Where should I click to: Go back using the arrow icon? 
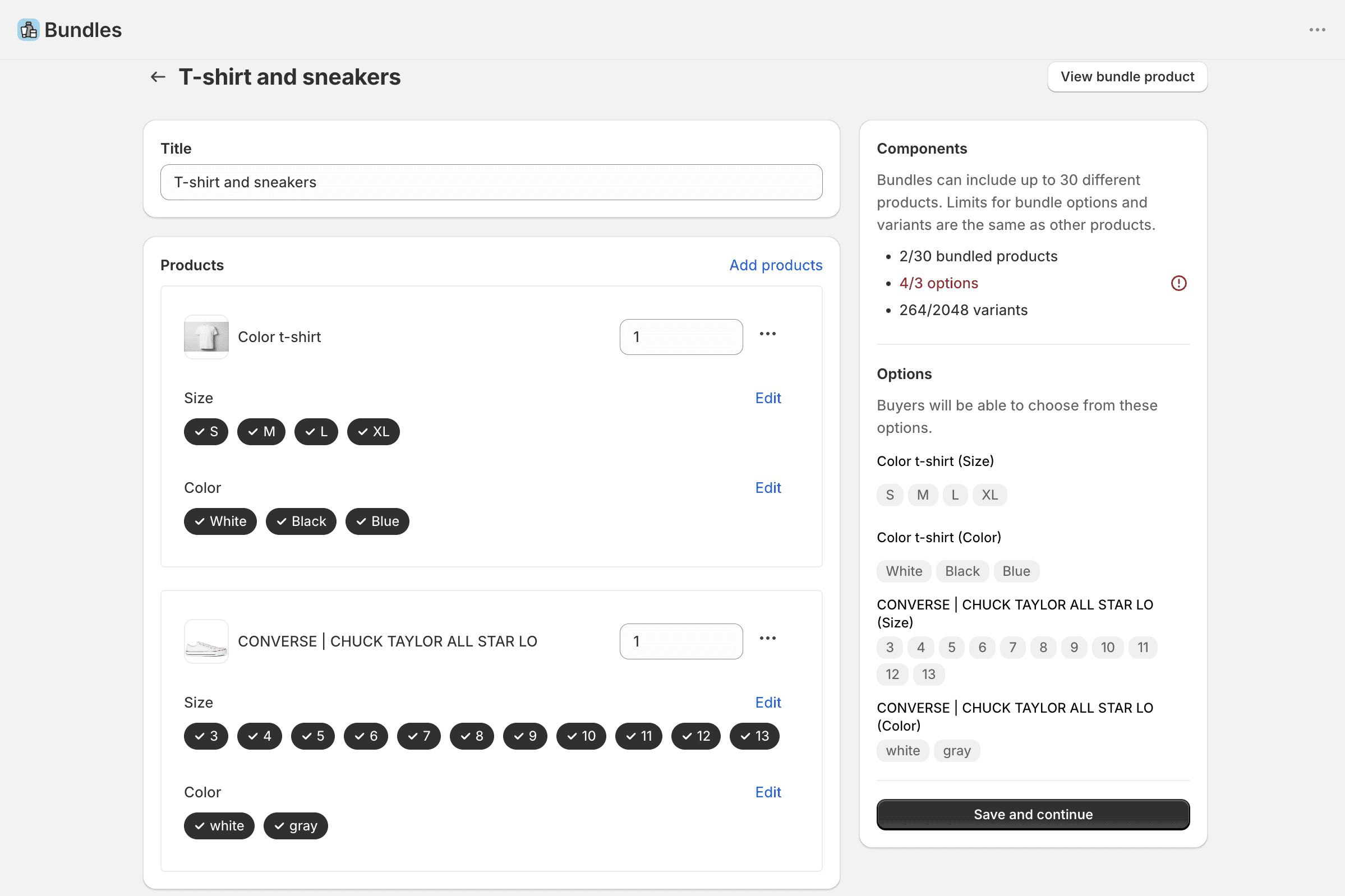click(158, 77)
